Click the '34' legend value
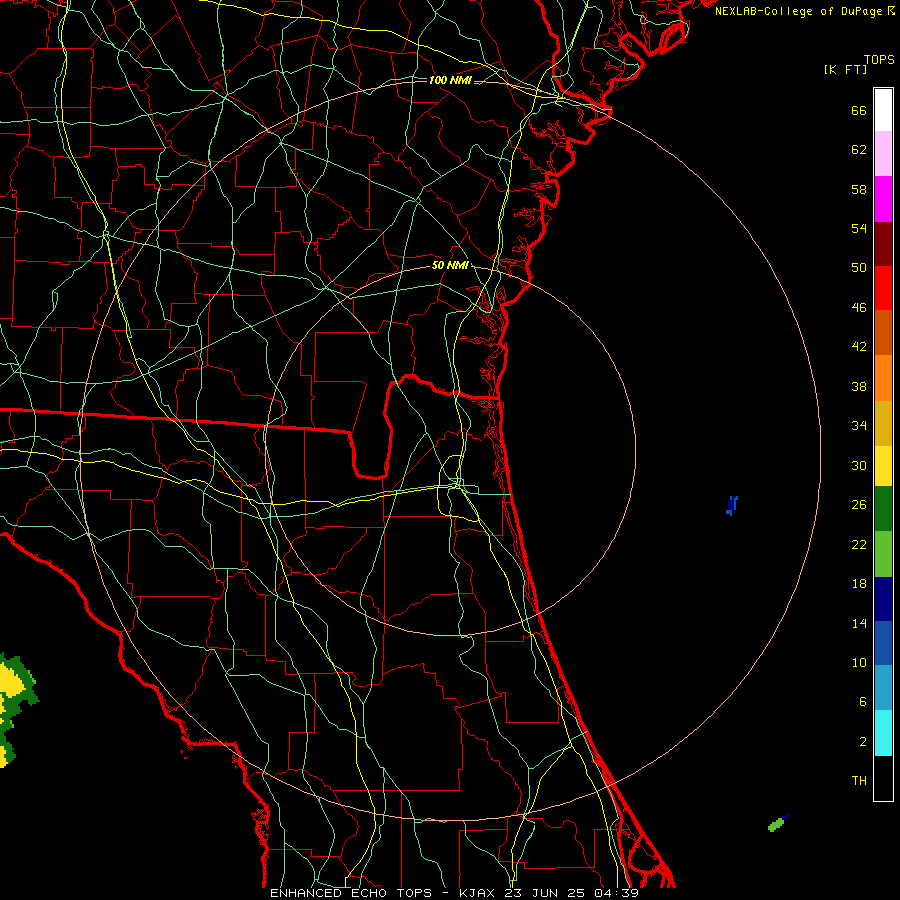900x900 pixels. 859,426
